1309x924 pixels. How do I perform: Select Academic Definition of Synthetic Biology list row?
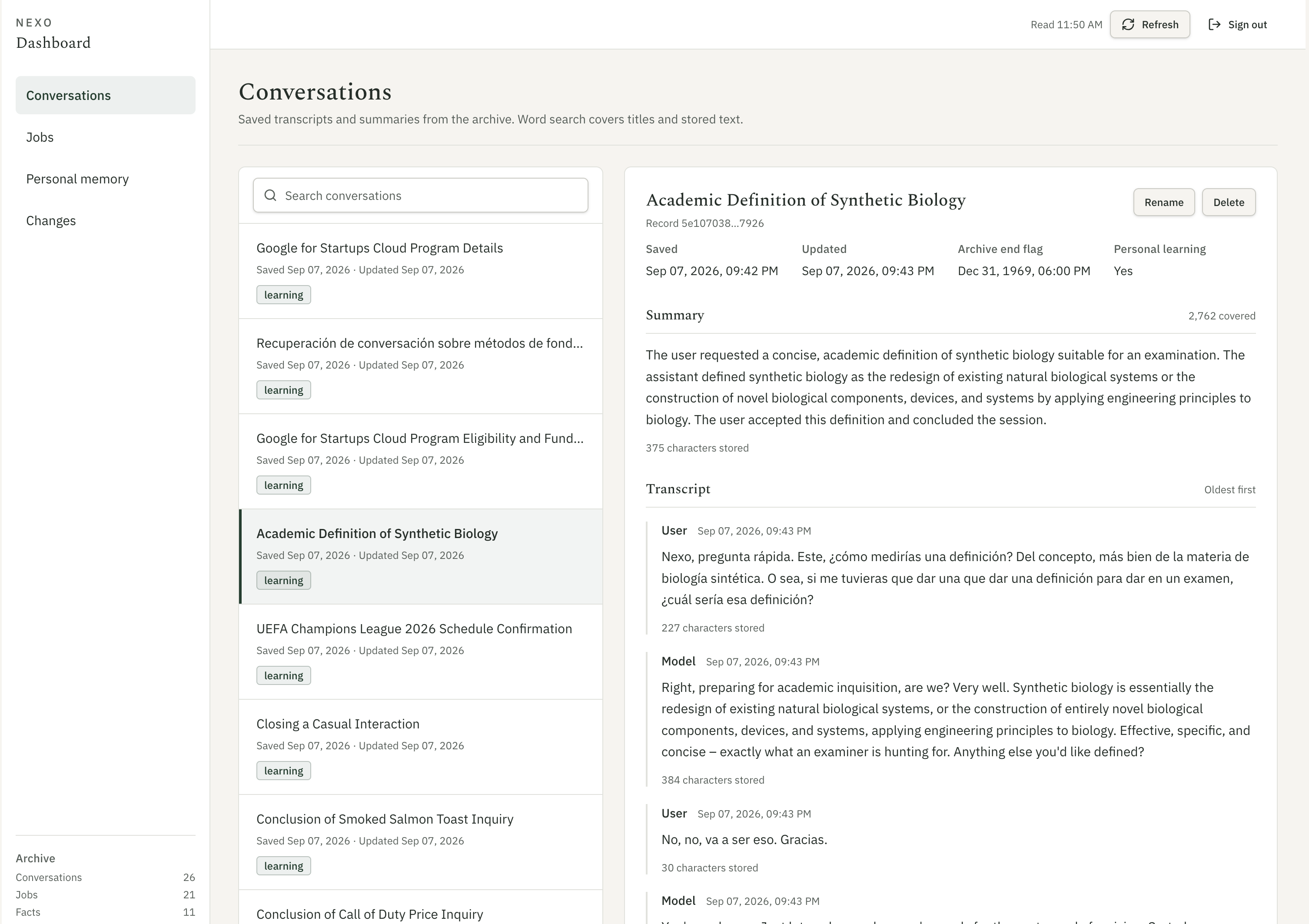pos(421,557)
